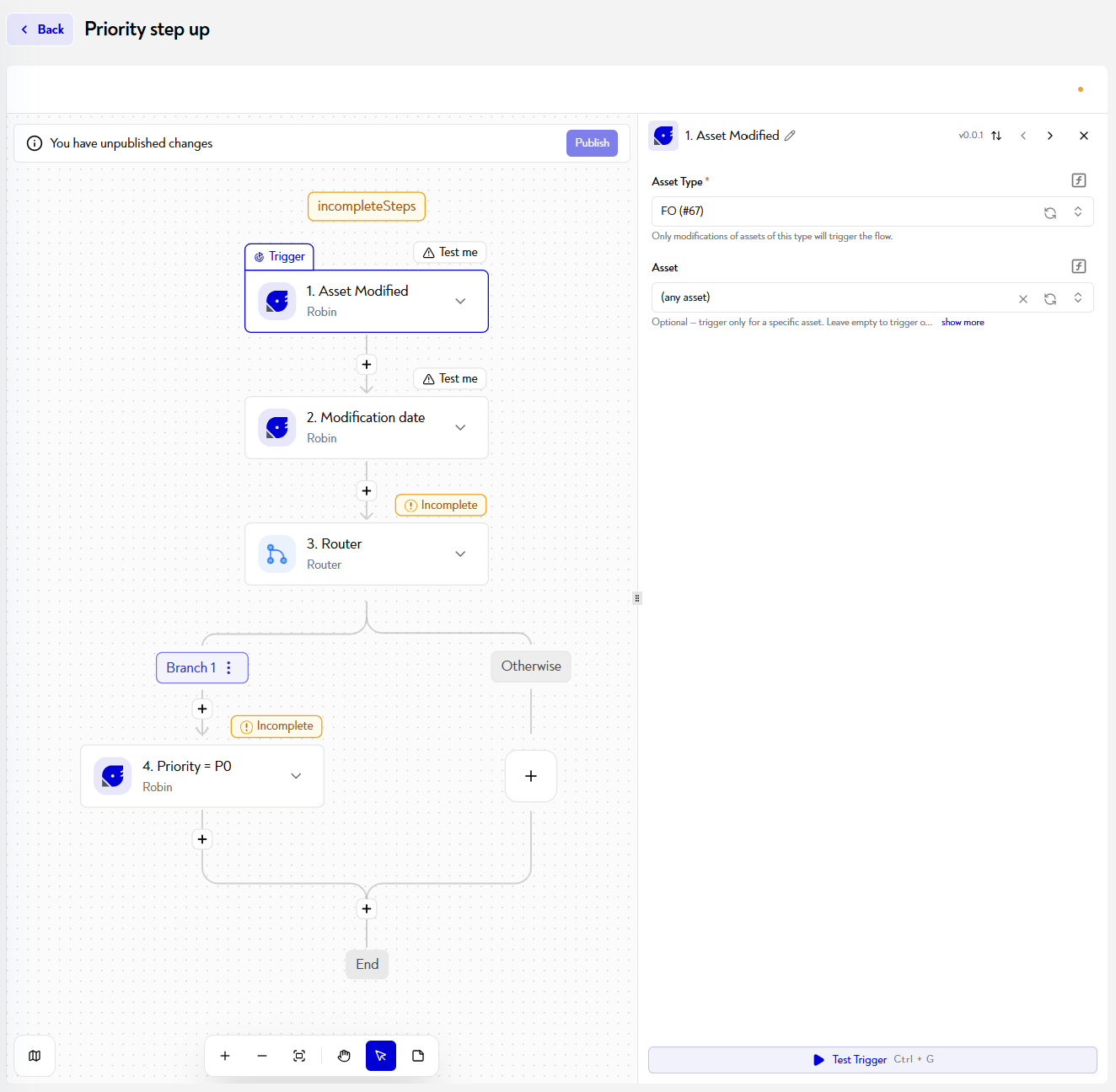Zoom out on the canvas

[x=262, y=1056]
